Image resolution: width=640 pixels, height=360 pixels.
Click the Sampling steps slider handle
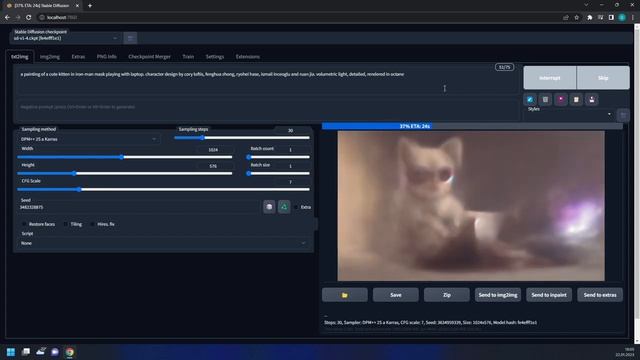click(x=202, y=138)
